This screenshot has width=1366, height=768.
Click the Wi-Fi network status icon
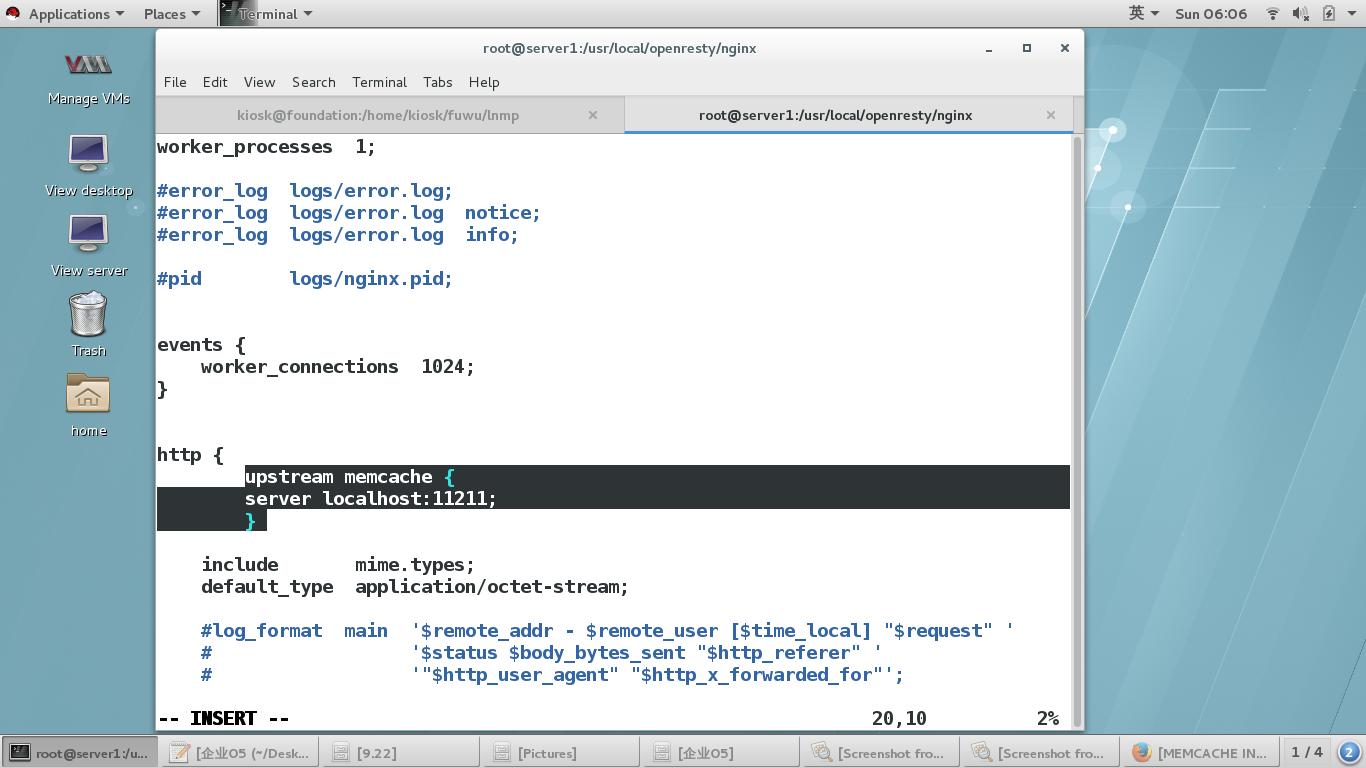coord(1273,14)
